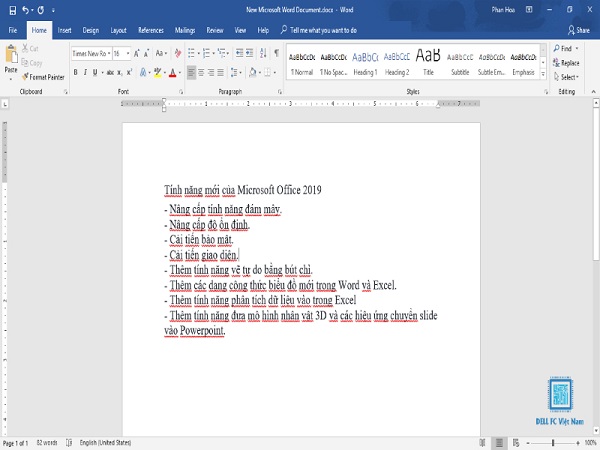
Task: Switch to the Insert tab
Action: tap(64, 30)
